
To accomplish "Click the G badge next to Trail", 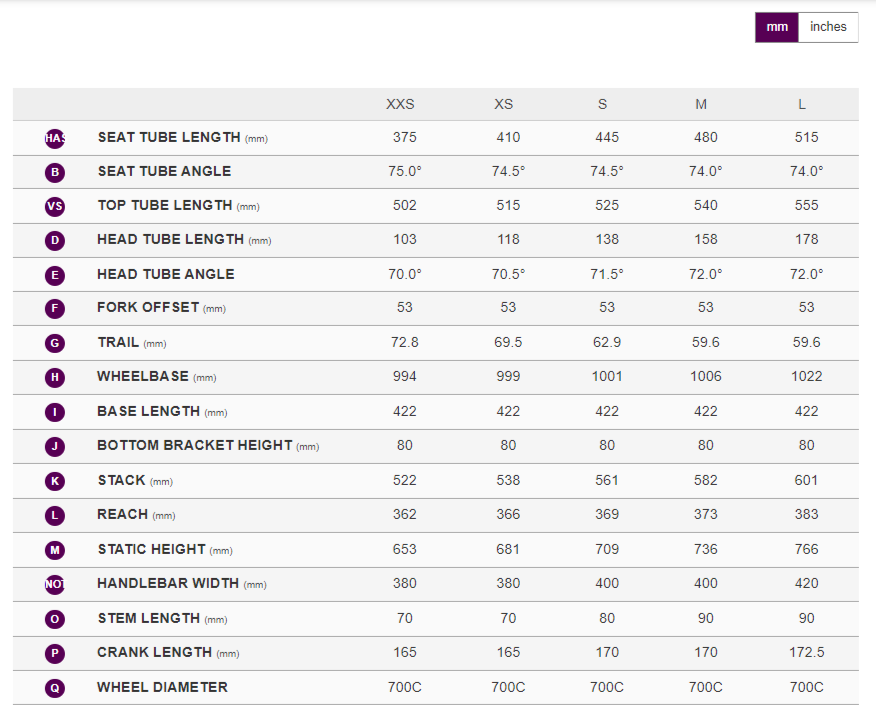I will tap(55, 343).
